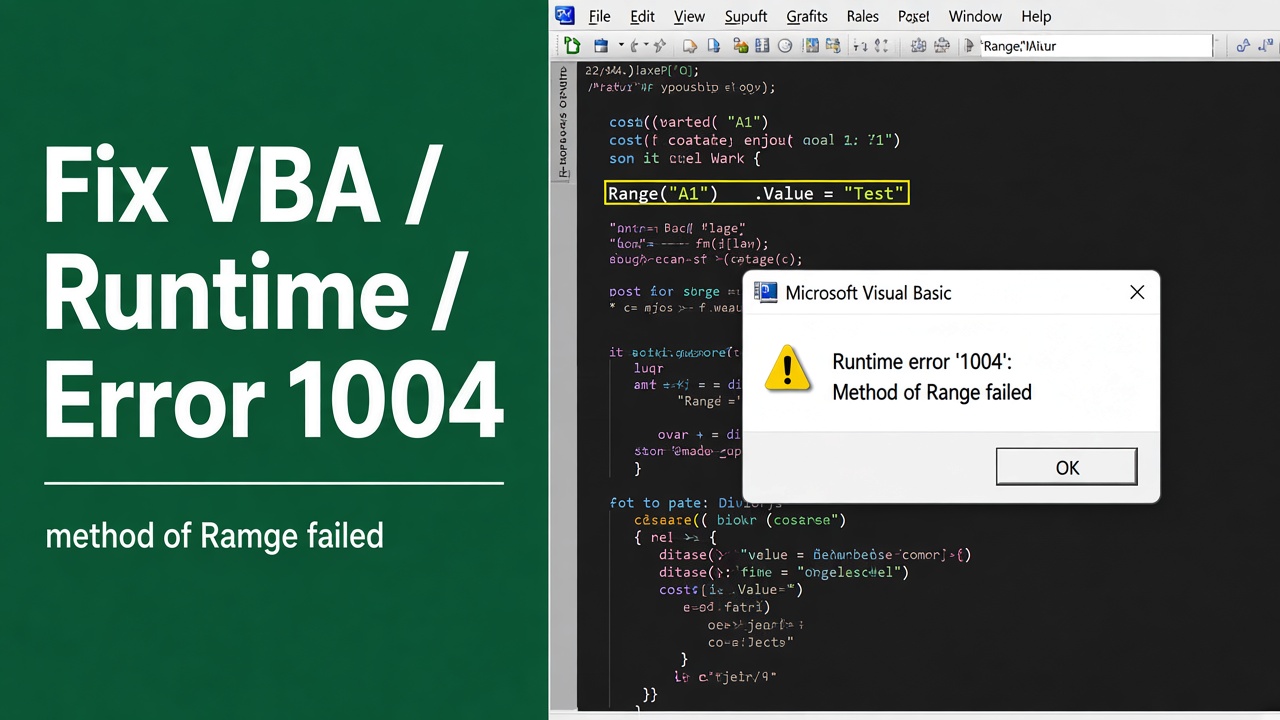Click the gray curved undo arrow icon
1280x720 pixels.
[x=634, y=45]
